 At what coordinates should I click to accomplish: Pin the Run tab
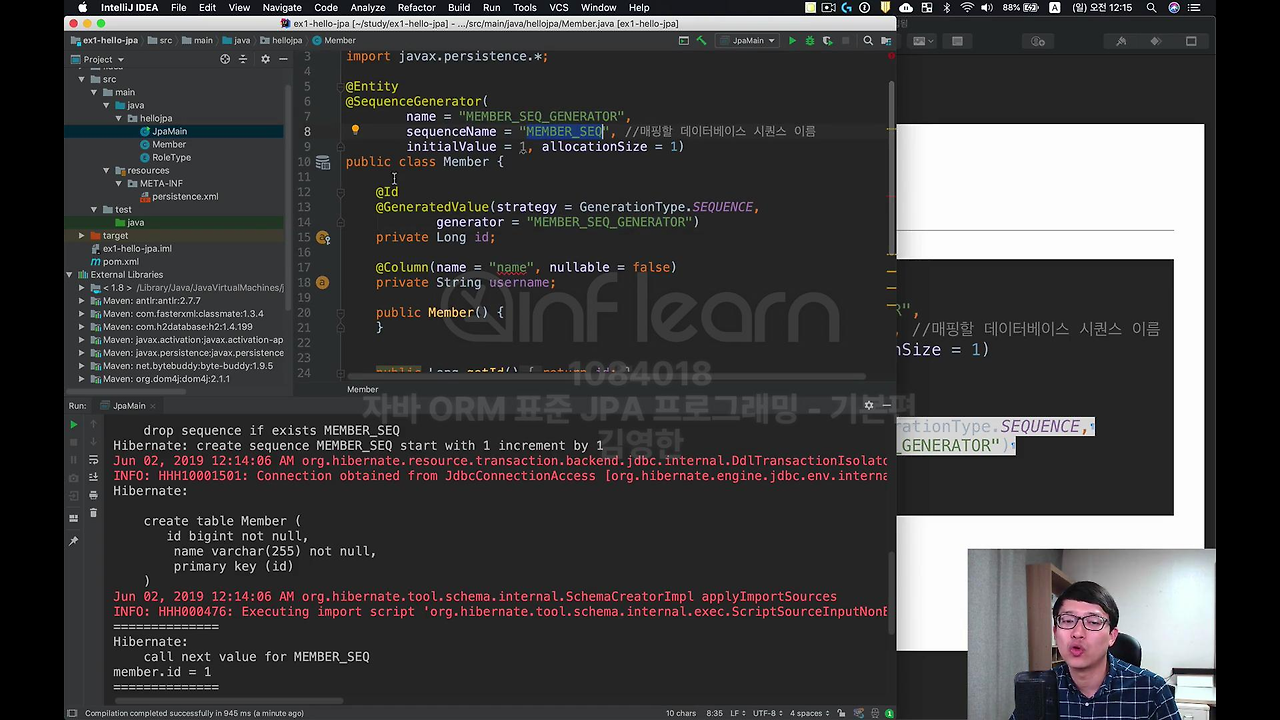(73, 541)
